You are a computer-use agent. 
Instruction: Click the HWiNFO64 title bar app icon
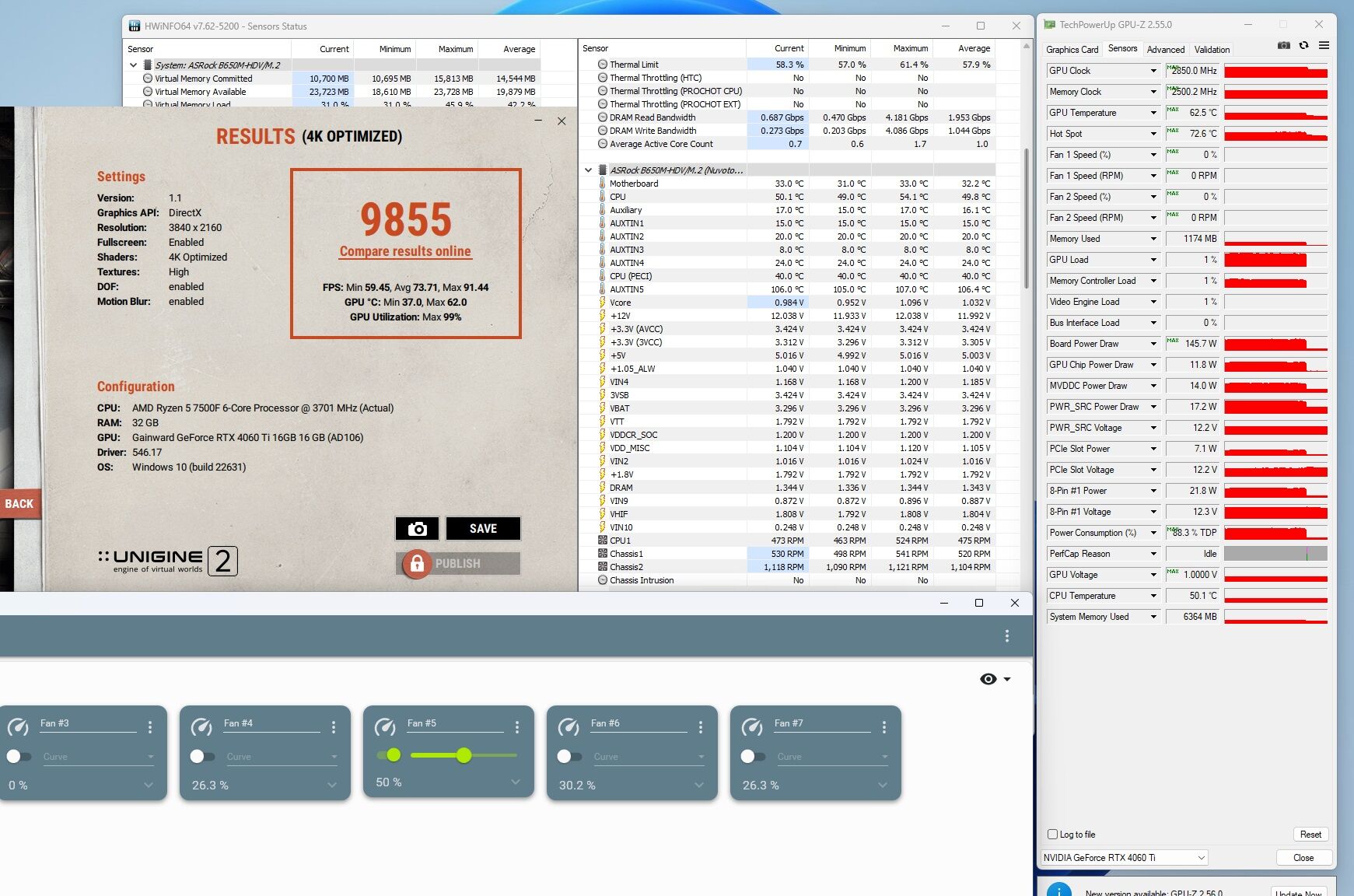coord(135,26)
